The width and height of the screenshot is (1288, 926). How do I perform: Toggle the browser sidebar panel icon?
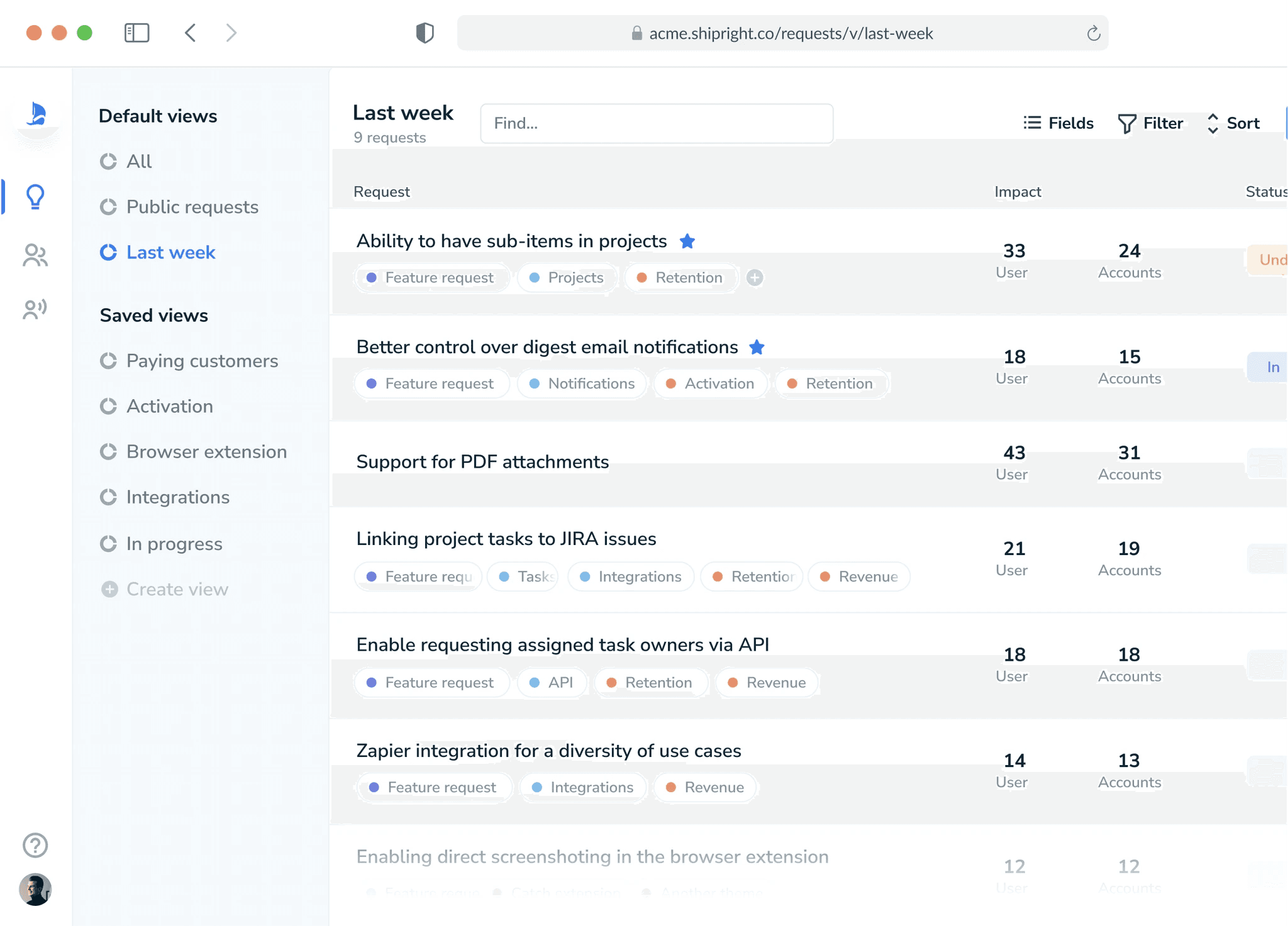(136, 33)
